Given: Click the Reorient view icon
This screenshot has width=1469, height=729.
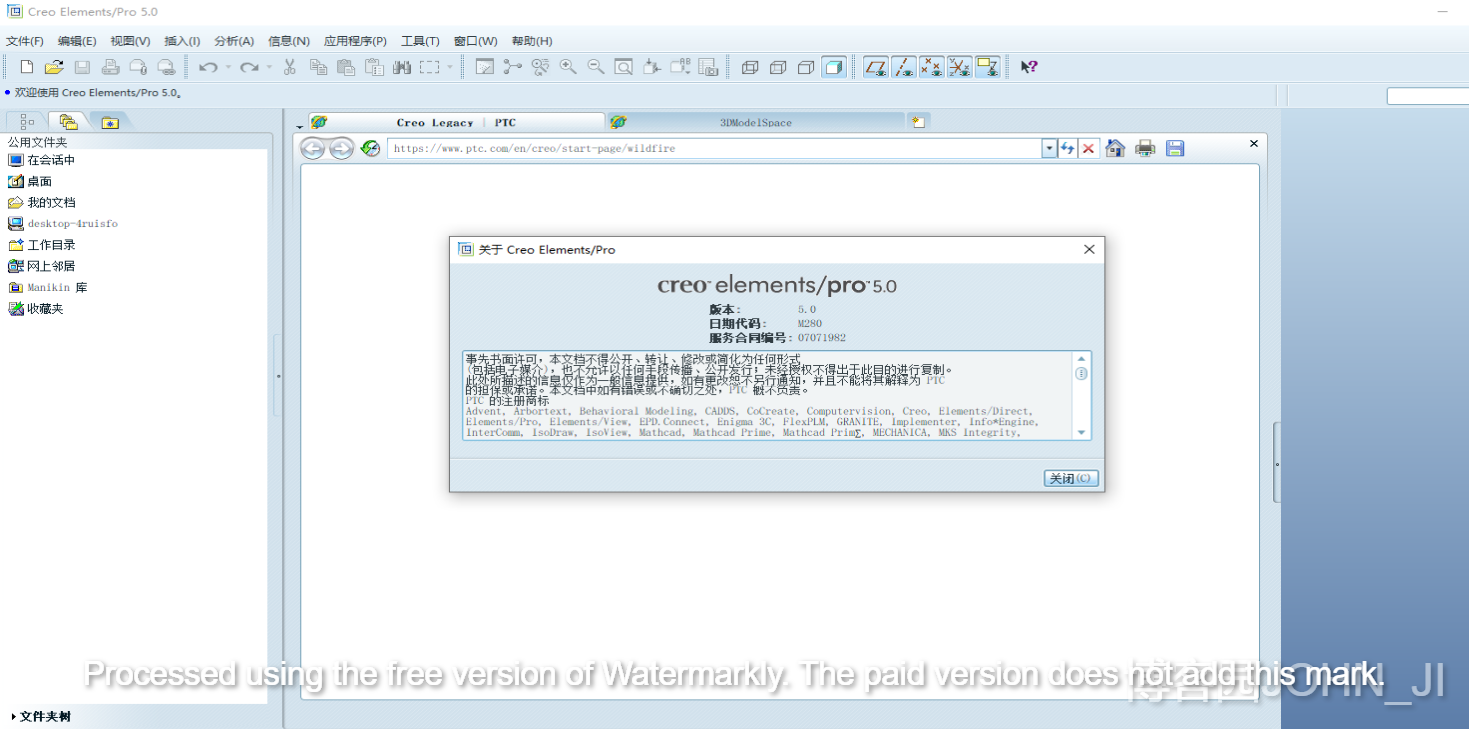Looking at the screenshot, I should [652, 67].
